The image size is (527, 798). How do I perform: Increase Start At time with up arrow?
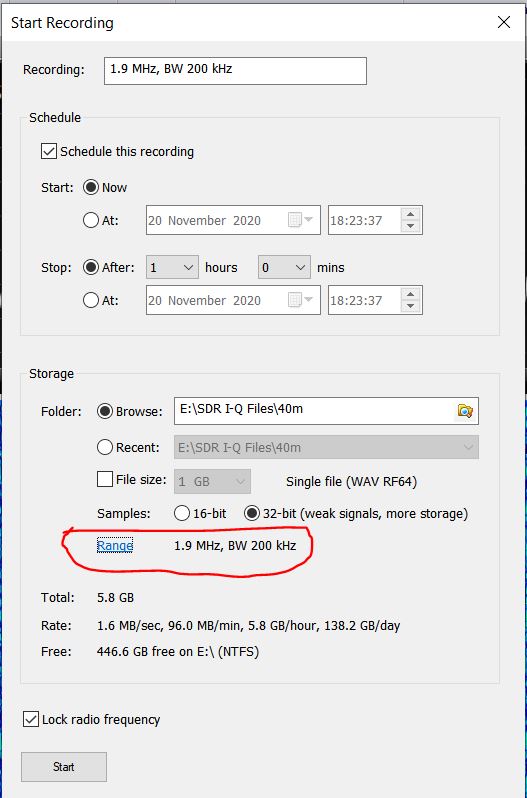pyautogui.click(x=411, y=214)
